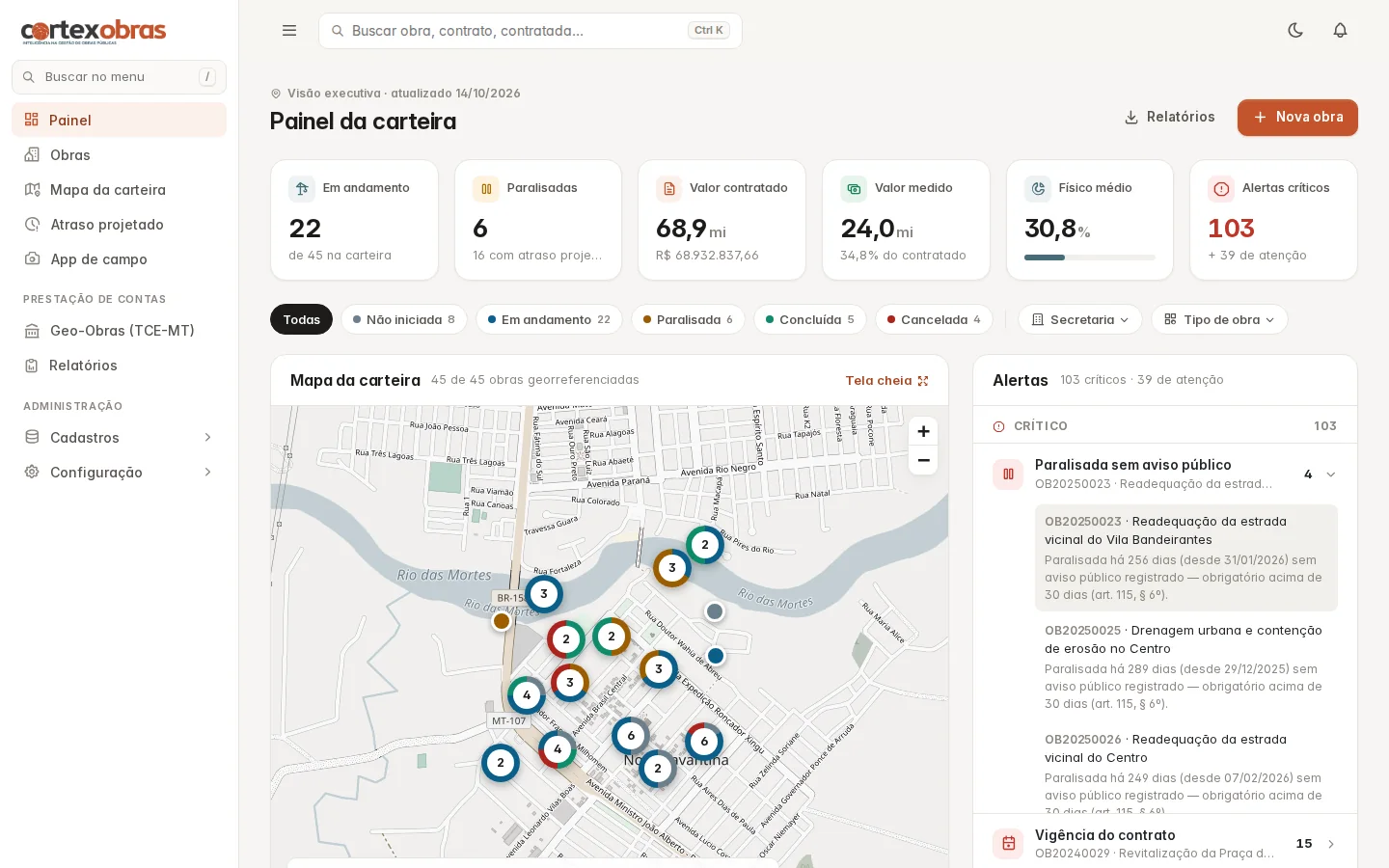
Task: Zoom in on the map
Action: [923, 431]
